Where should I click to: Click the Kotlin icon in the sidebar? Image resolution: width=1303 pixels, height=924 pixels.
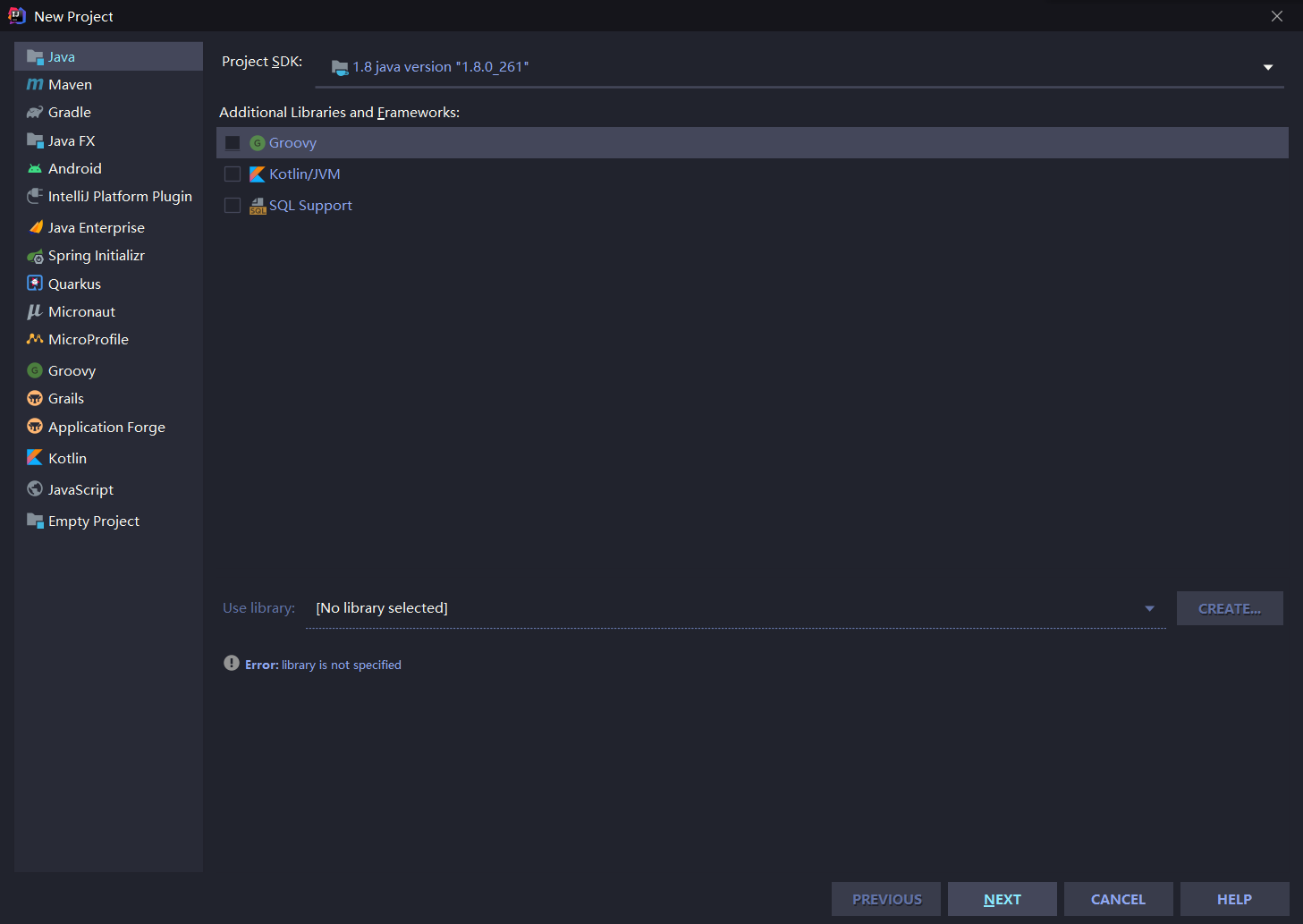35,457
